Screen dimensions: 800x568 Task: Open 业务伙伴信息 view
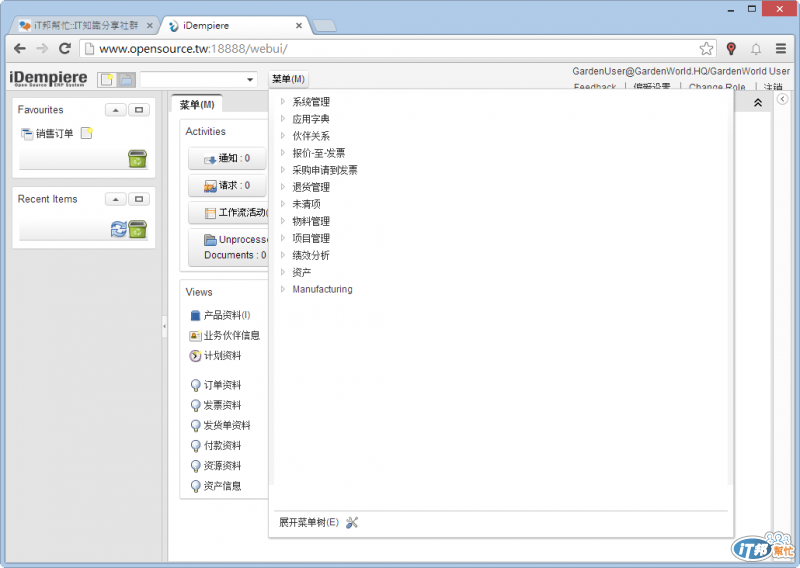tap(224, 335)
